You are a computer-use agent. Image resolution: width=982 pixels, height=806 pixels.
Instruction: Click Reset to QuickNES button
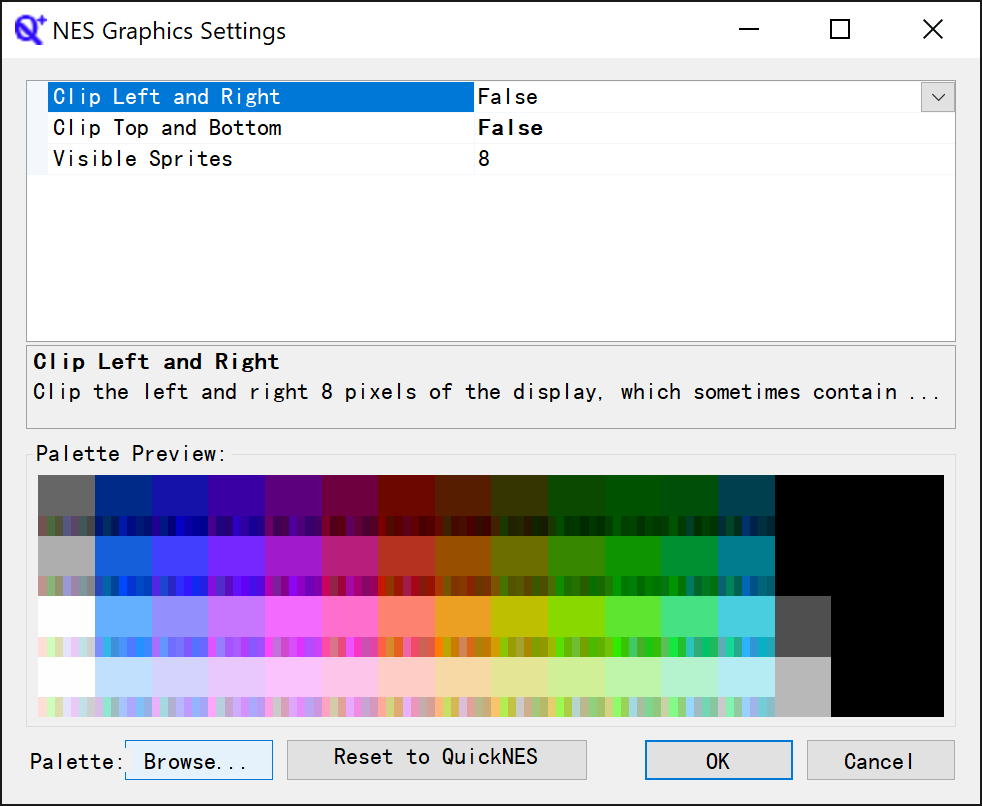[x=437, y=760]
